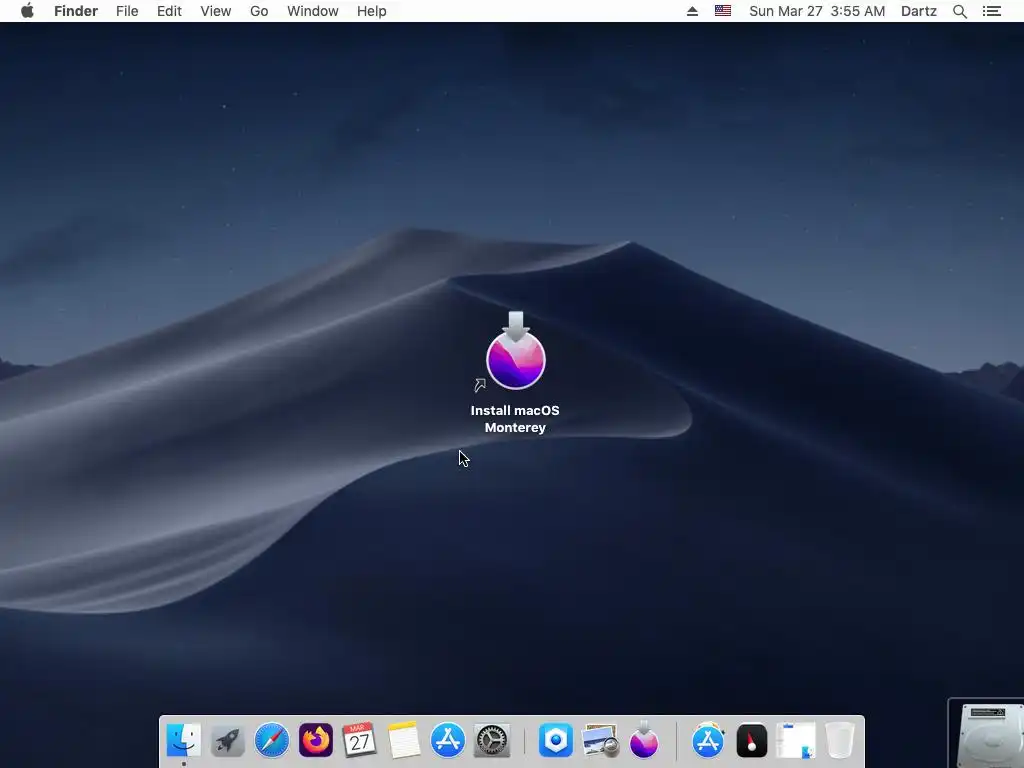Open the Trash in the Dock
The height and width of the screenshot is (768, 1024).
pos(840,741)
